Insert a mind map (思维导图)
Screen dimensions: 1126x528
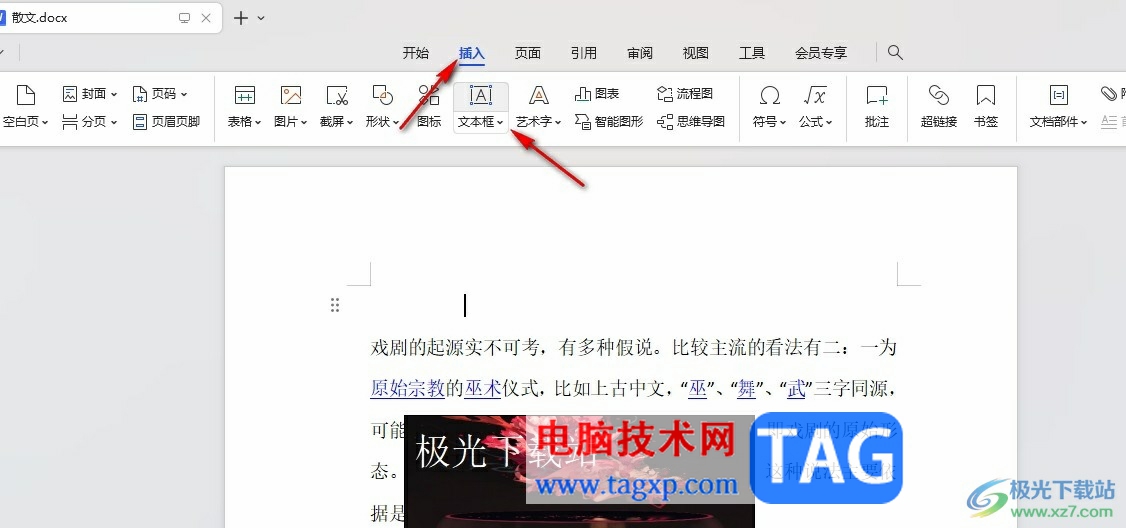click(x=691, y=122)
